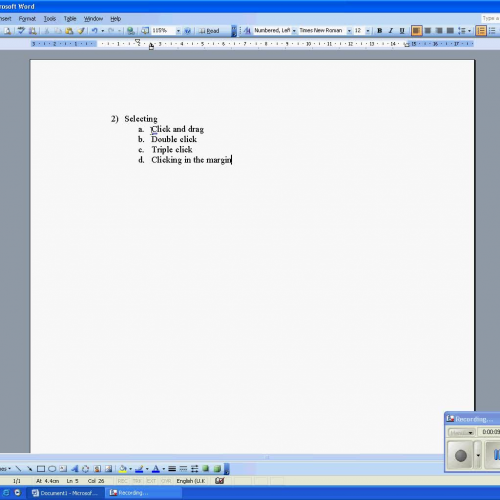Screen dimensions: 500x500
Task: Switch to Recording taskbar button
Action: pos(144,493)
